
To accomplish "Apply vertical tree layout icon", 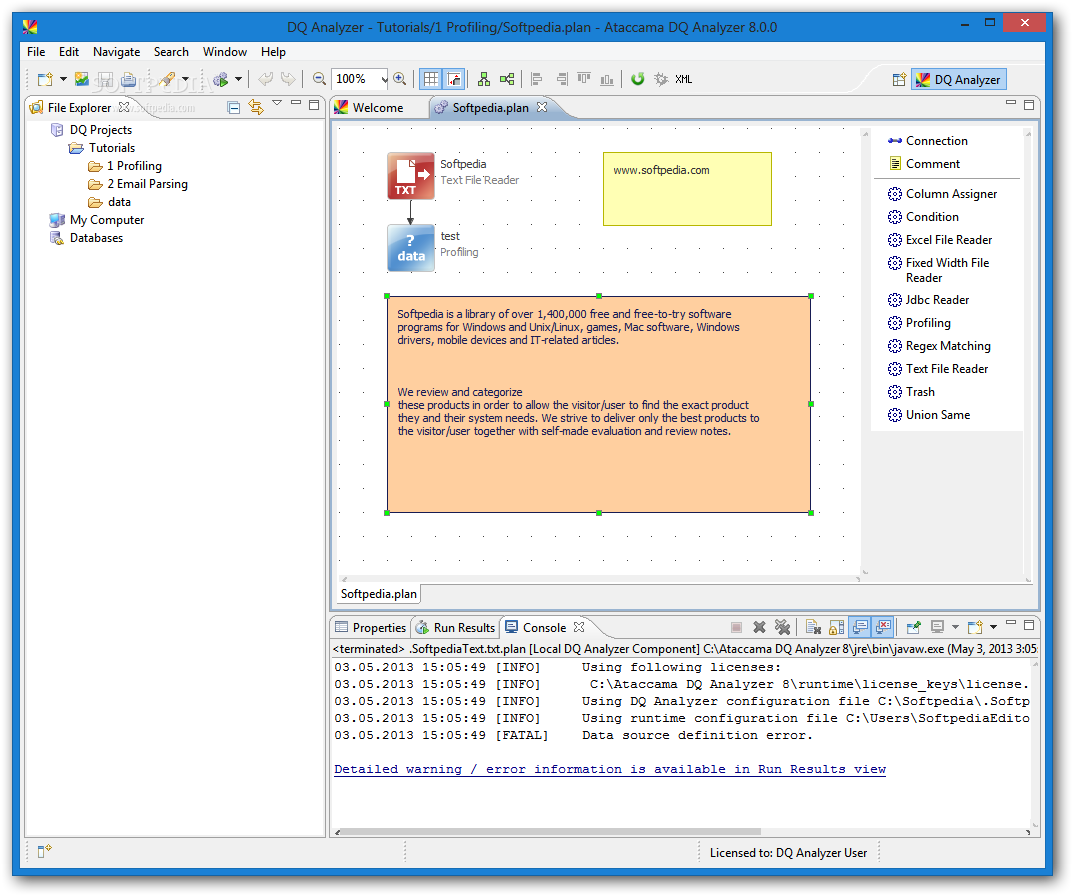I will (484, 79).
